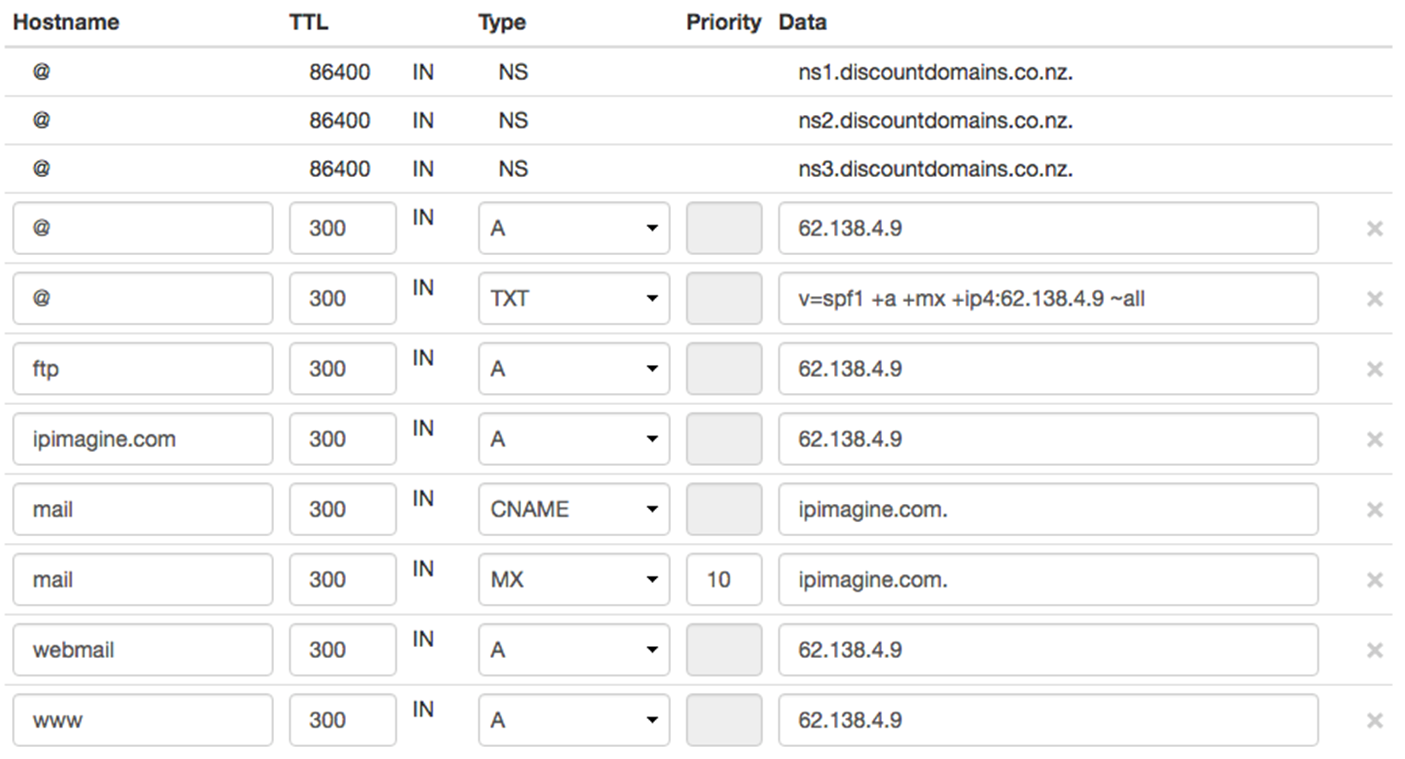Open the Type dropdown for www record
1405x759 pixels.
(573, 720)
